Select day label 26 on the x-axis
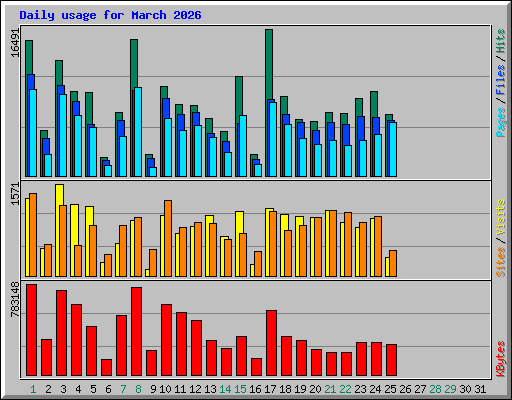Image resolution: width=512 pixels, height=400 pixels. pos(405,389)
